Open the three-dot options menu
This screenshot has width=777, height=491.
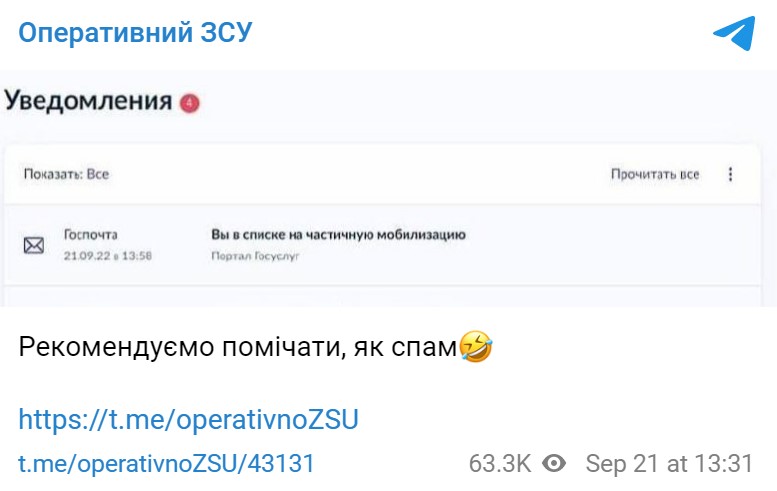tap(730, 175)
